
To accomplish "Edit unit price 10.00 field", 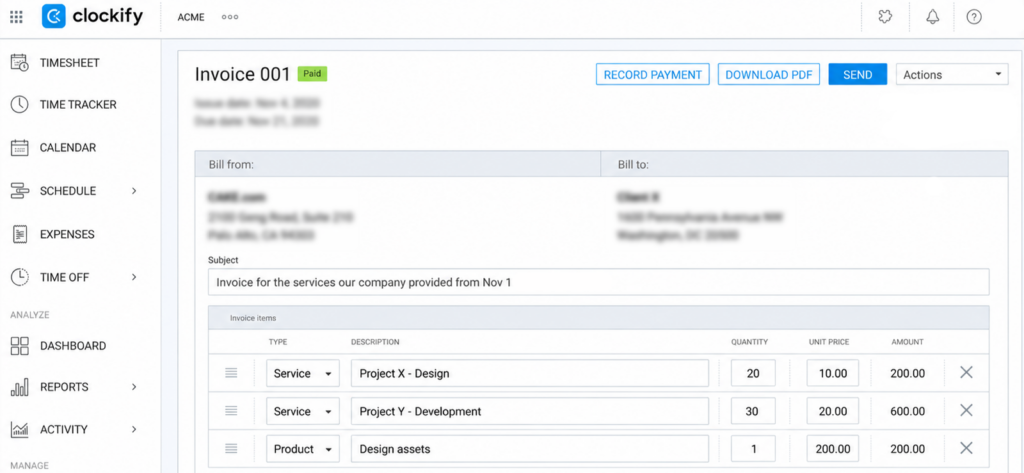I will coord(833,373).
